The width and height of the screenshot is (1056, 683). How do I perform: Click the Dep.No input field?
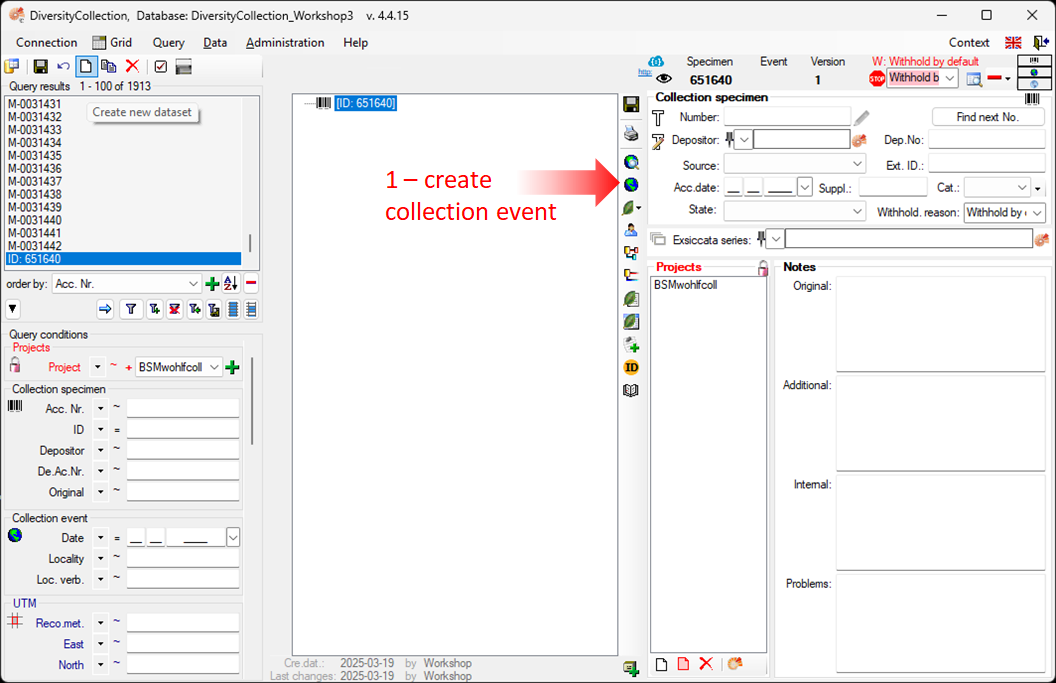(987, 140)
